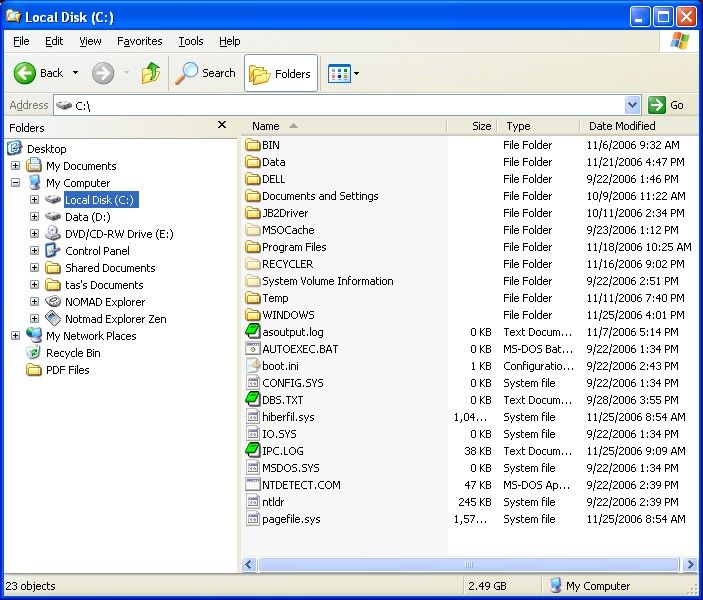Open the File menu
Image resolution: width=703 pixels, height=600 pixels.
tap(21, 41)
